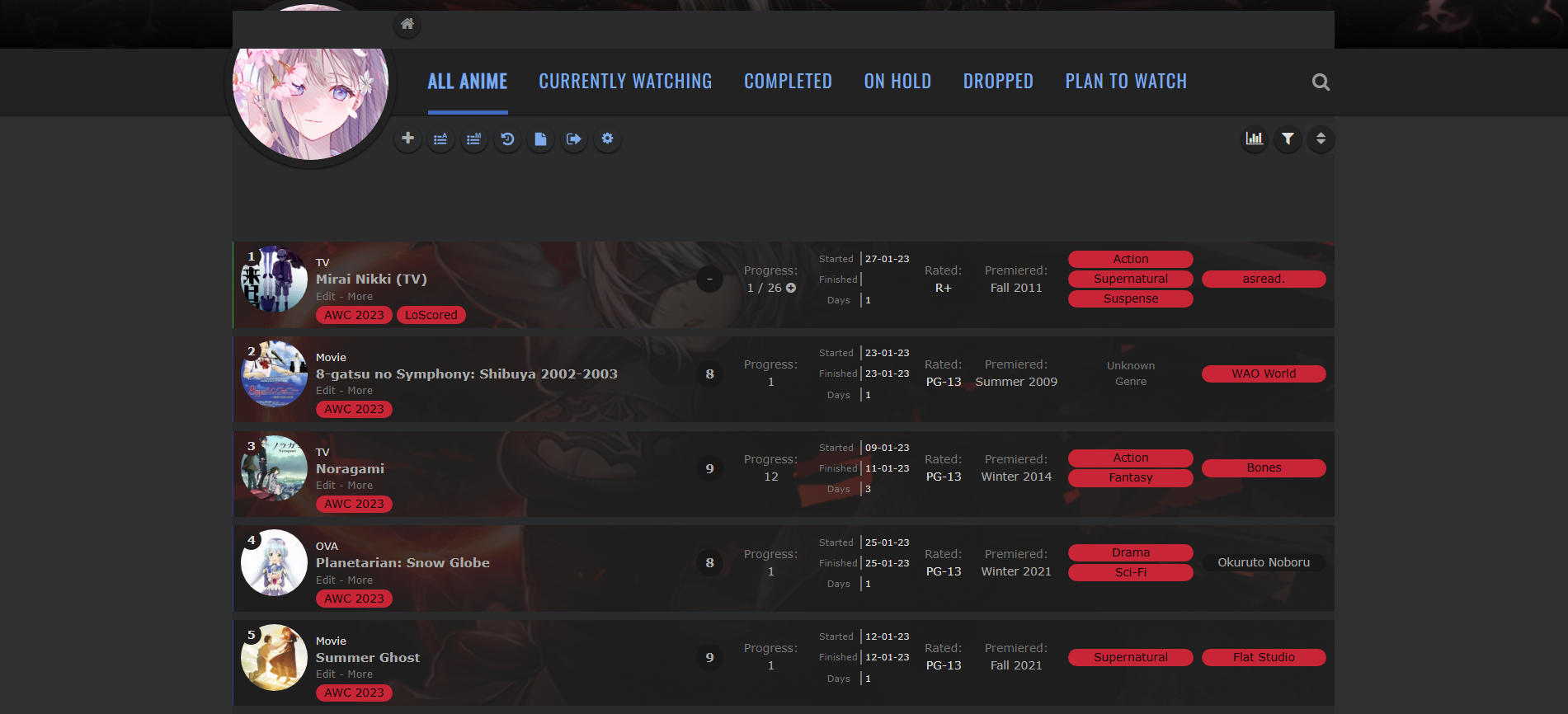Switch to the Completed tab
1568x714 pixels.
788,82
